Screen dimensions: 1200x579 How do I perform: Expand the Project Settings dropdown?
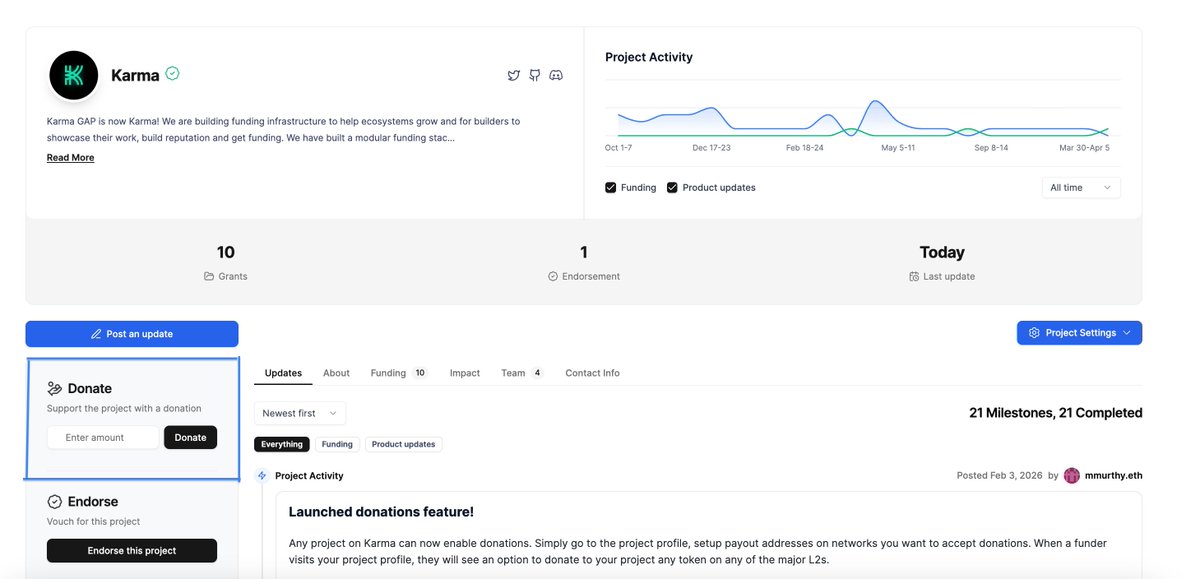(1079, 333)
